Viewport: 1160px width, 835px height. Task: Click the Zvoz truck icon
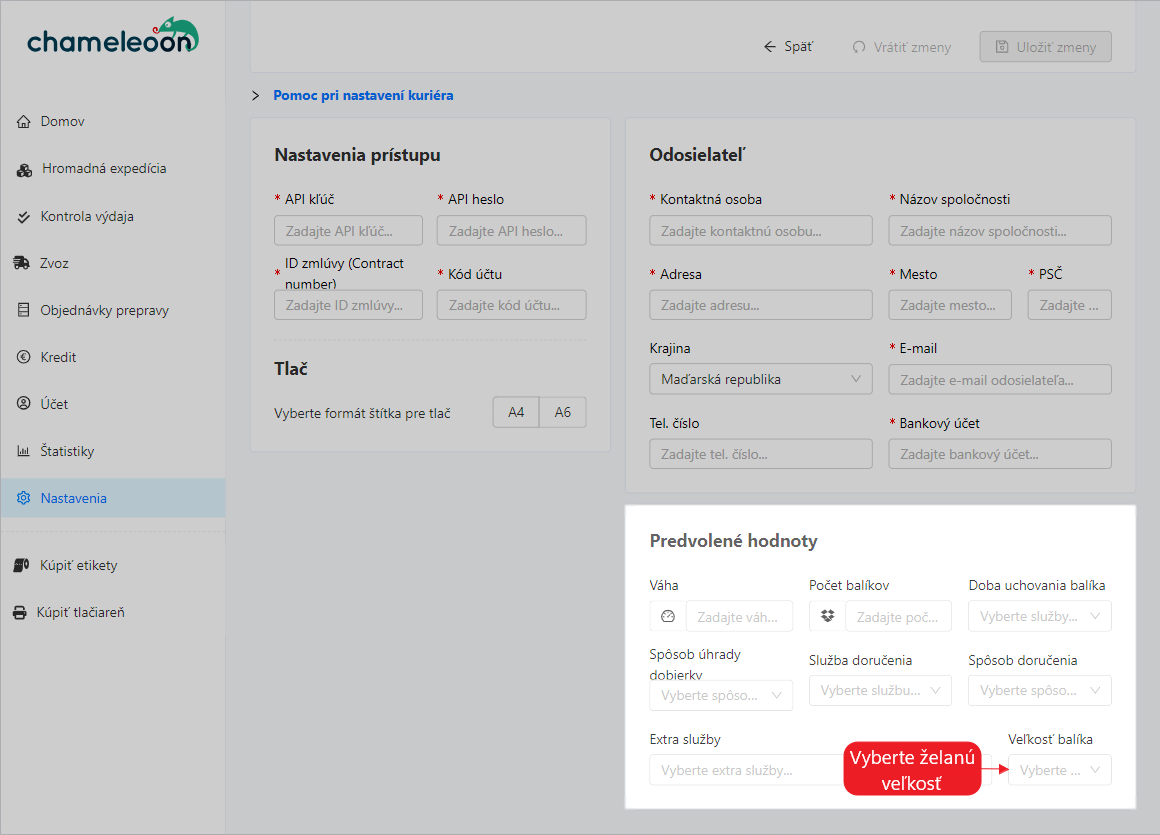[x=22, y=263]
